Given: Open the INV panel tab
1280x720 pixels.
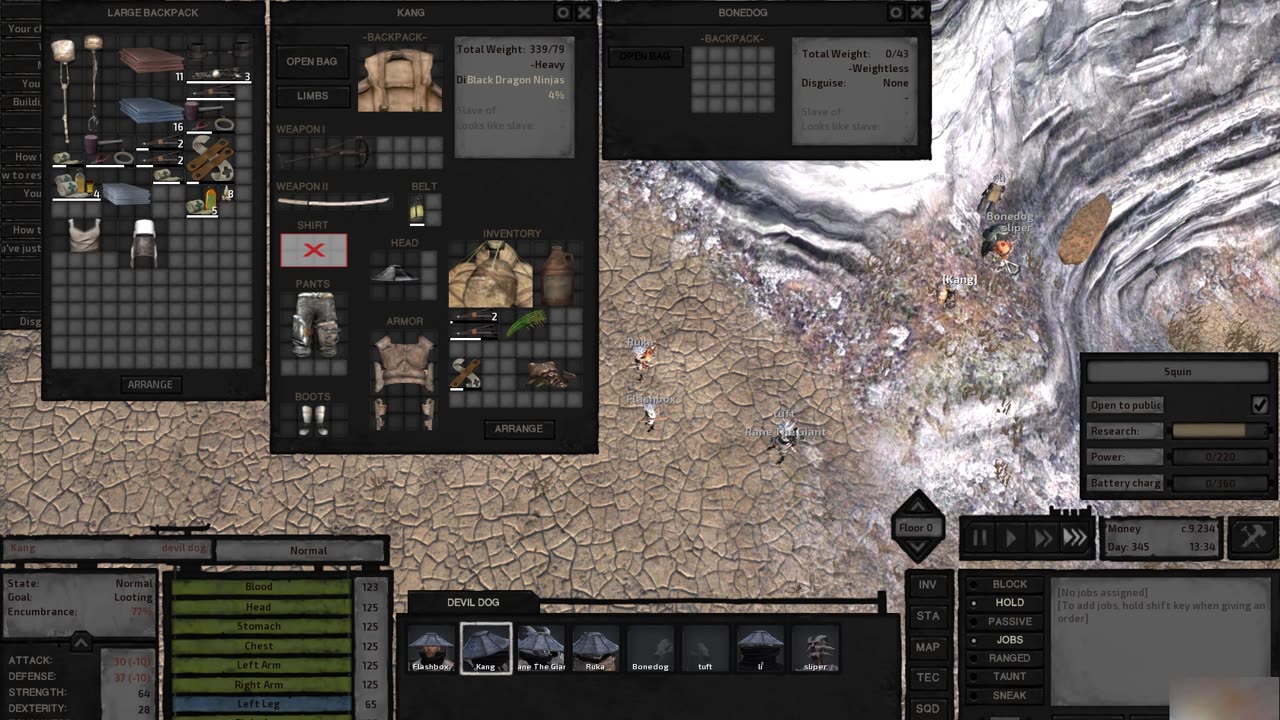Looking at the screenshot, I should pyautogui.click(x=928, y=585).
